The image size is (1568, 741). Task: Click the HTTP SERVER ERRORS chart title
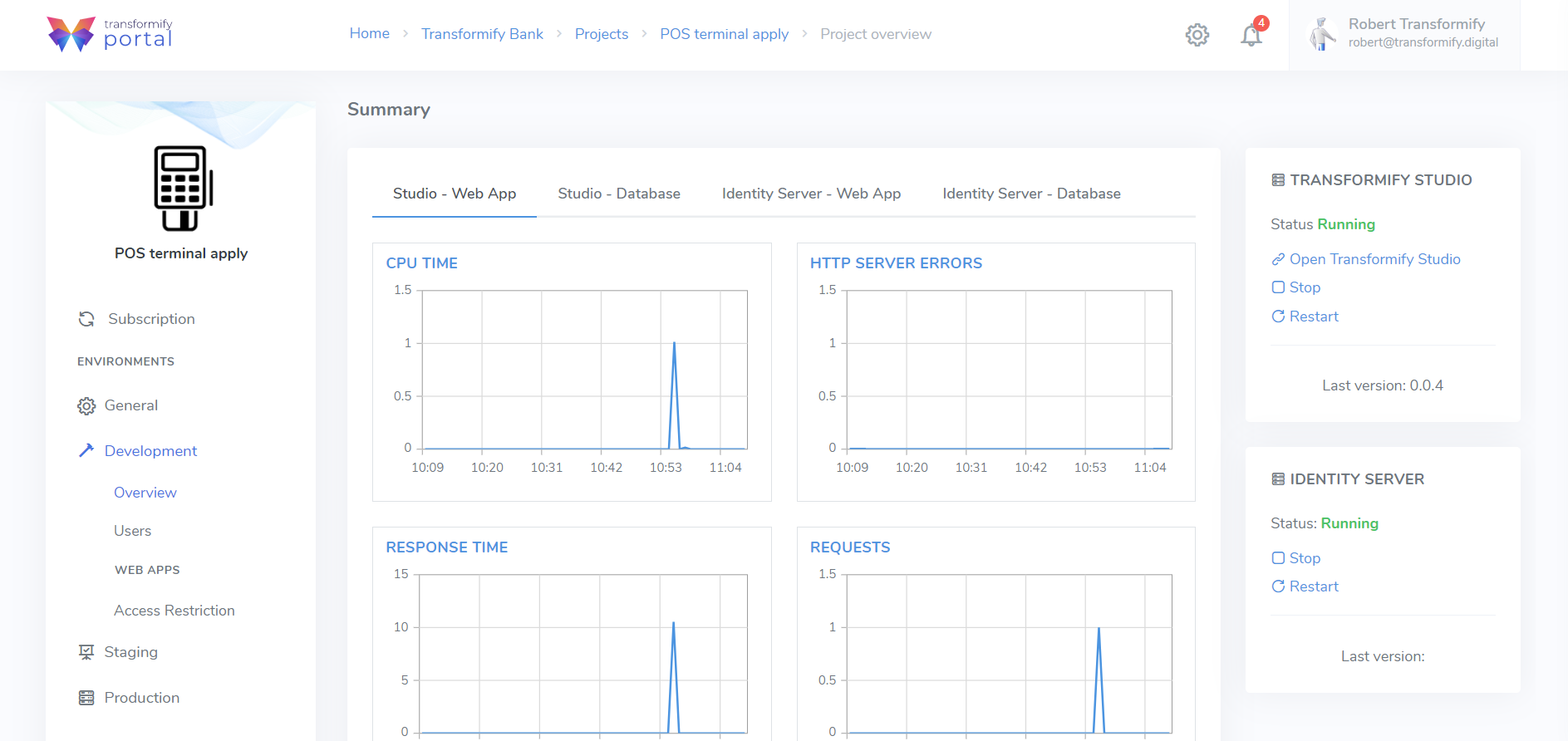896,263
